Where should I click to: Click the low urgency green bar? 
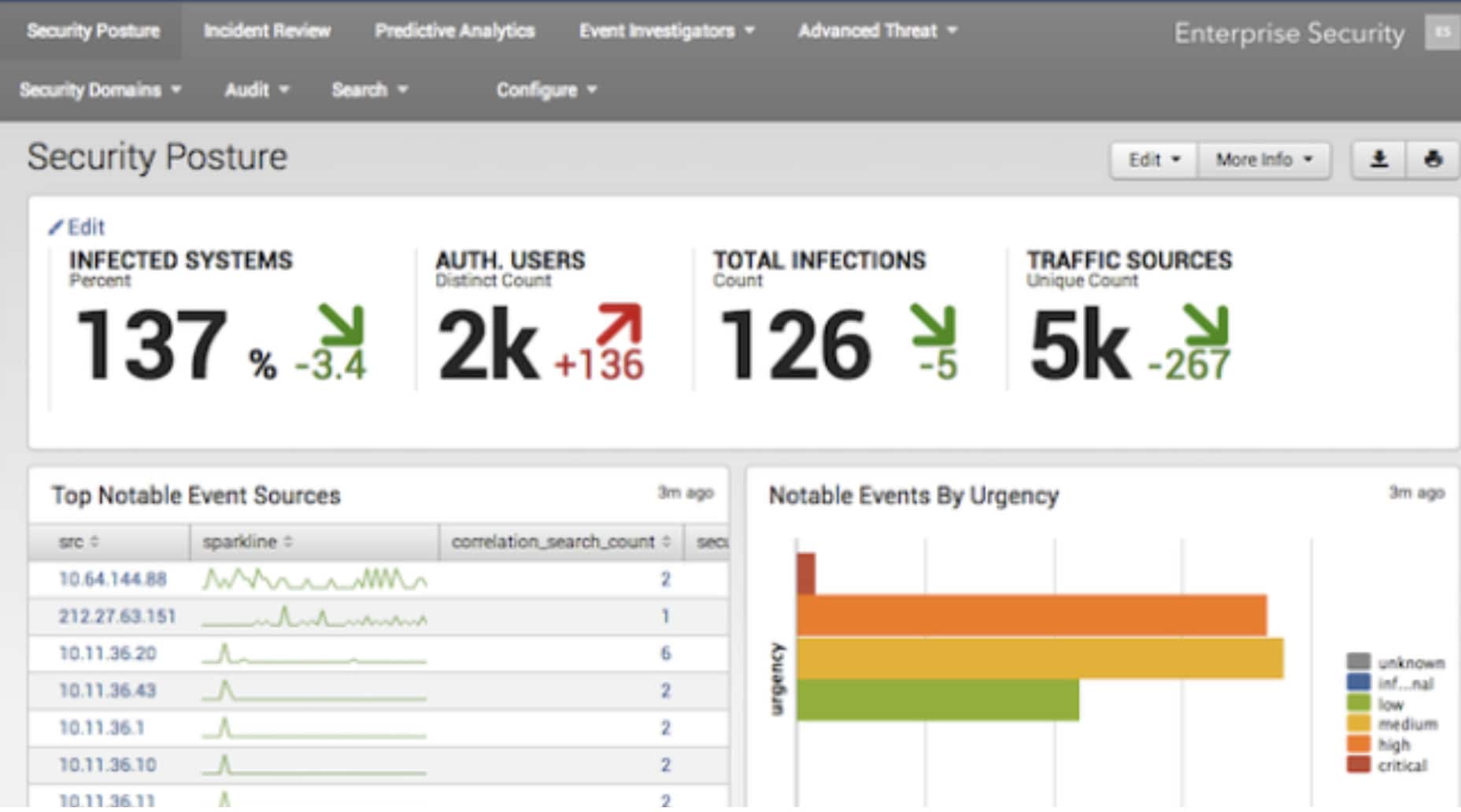click(x=938, y=700)
